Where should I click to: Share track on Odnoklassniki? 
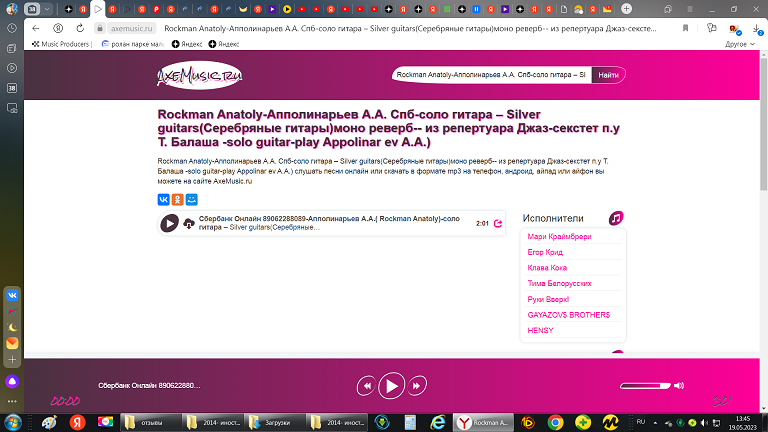coord(177,199)
